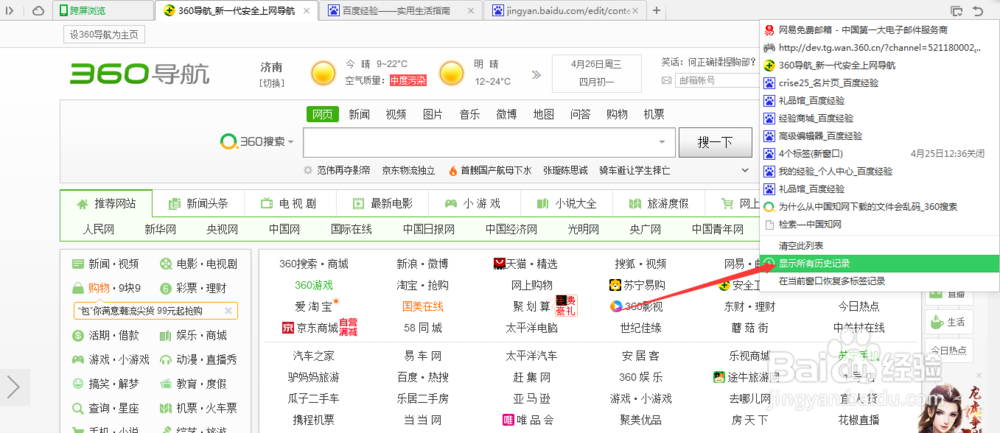Viewport: 1000px width, 433px height.
Task: Select the 音乐 search category
Action: coord(470,114)
